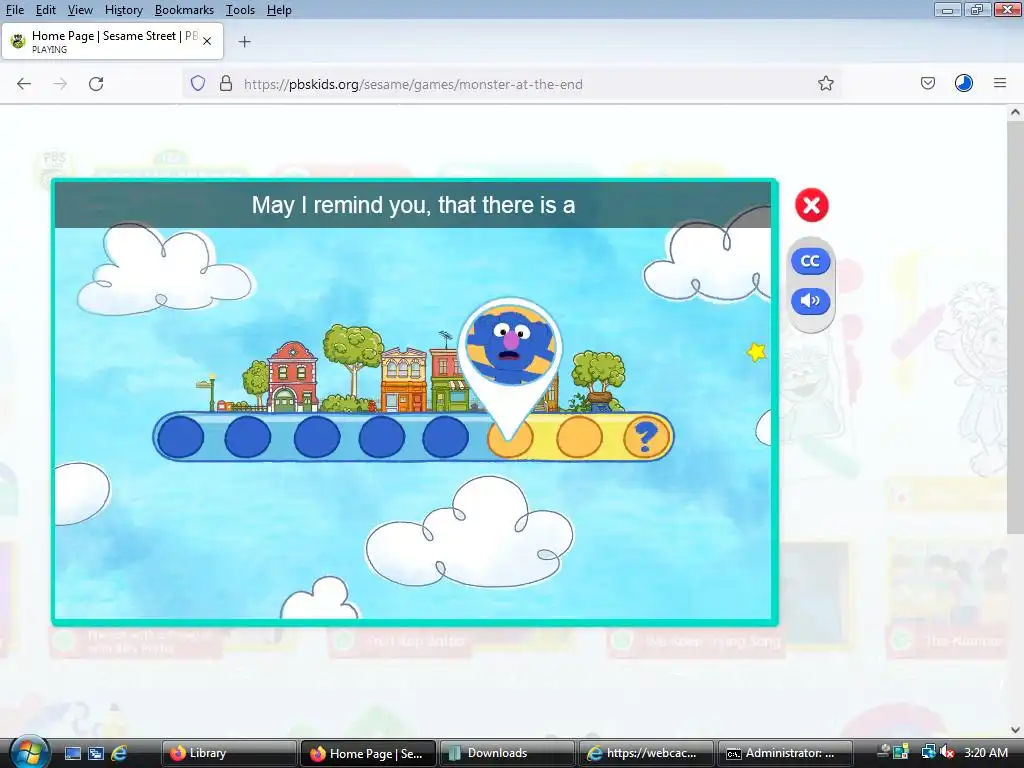Click the network tray icon
Image resolution: width=1024 pixels, height=768 pixels.
click(927, 753)
